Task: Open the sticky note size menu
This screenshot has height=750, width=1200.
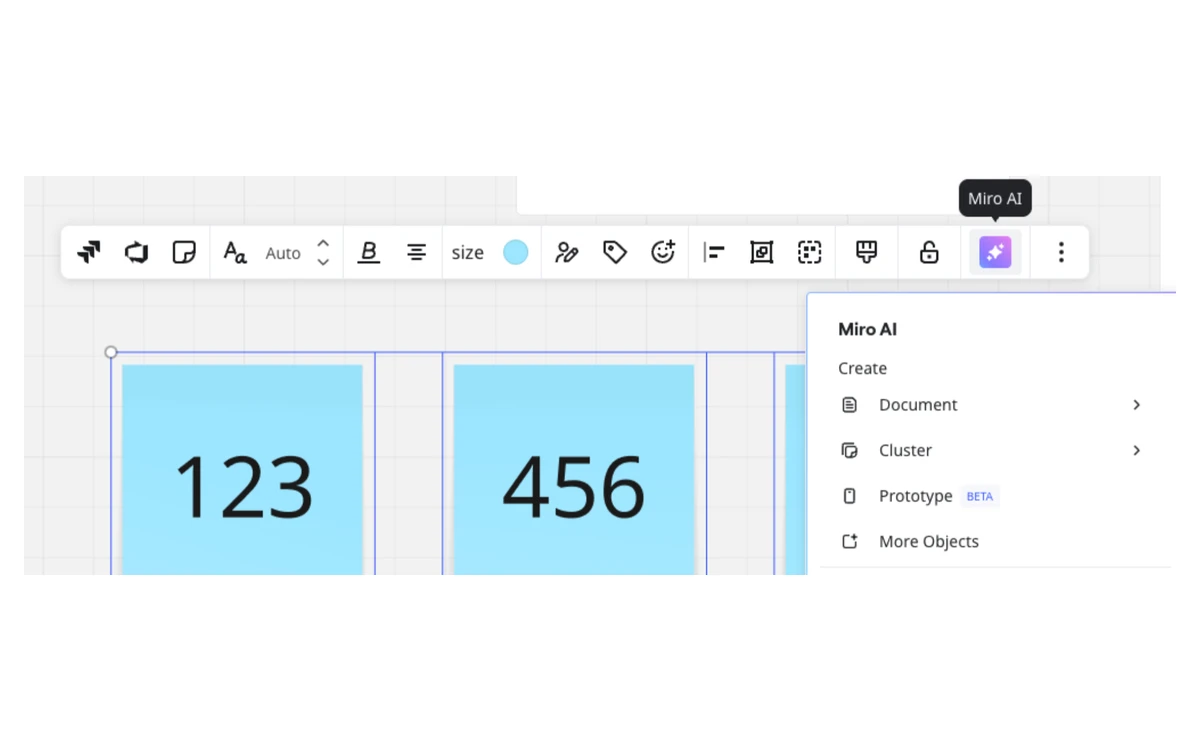Action: 467,253
